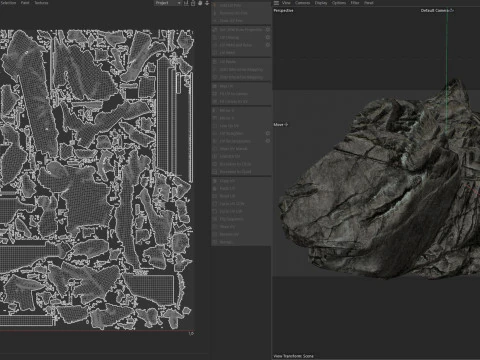The width and height of the screenshot is (480, 360).
Task: Select Start Interactive Mapping
Action: [241, 69]
